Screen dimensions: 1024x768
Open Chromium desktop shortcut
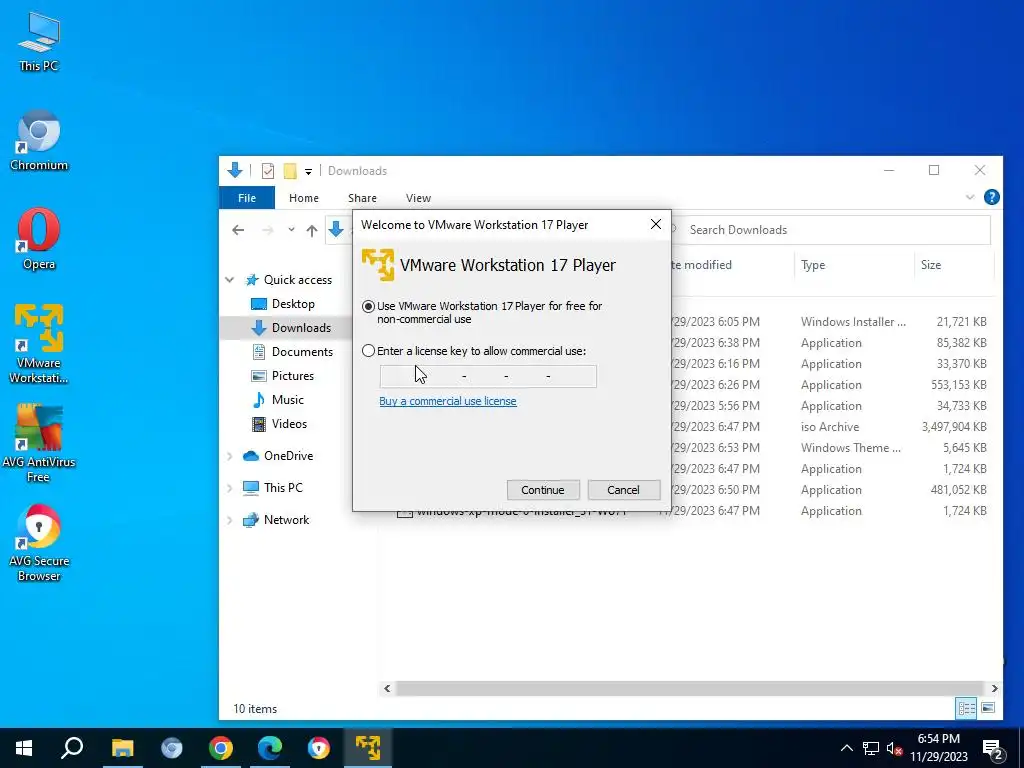pos(39,140)
